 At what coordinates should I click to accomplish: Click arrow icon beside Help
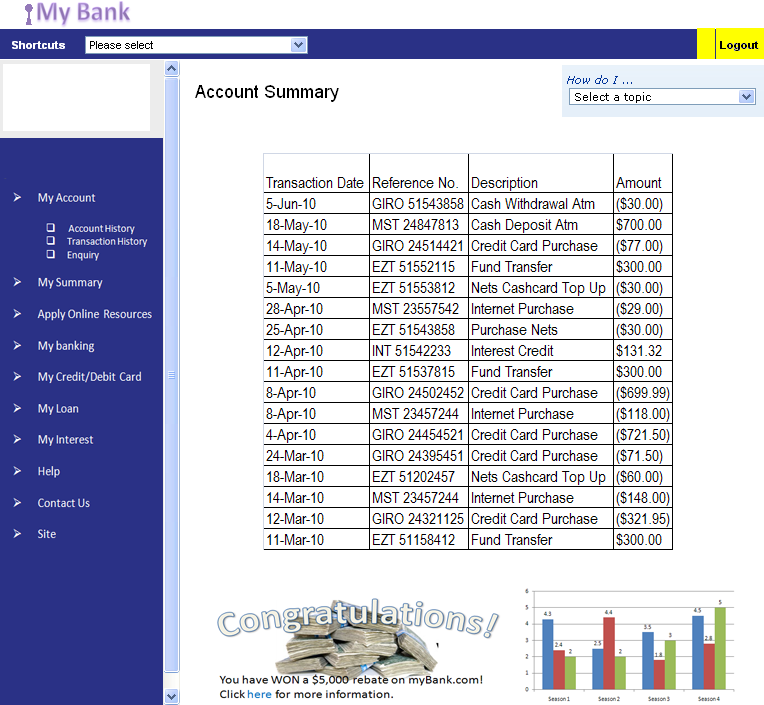pyautogui.click(x=17, y=471)
